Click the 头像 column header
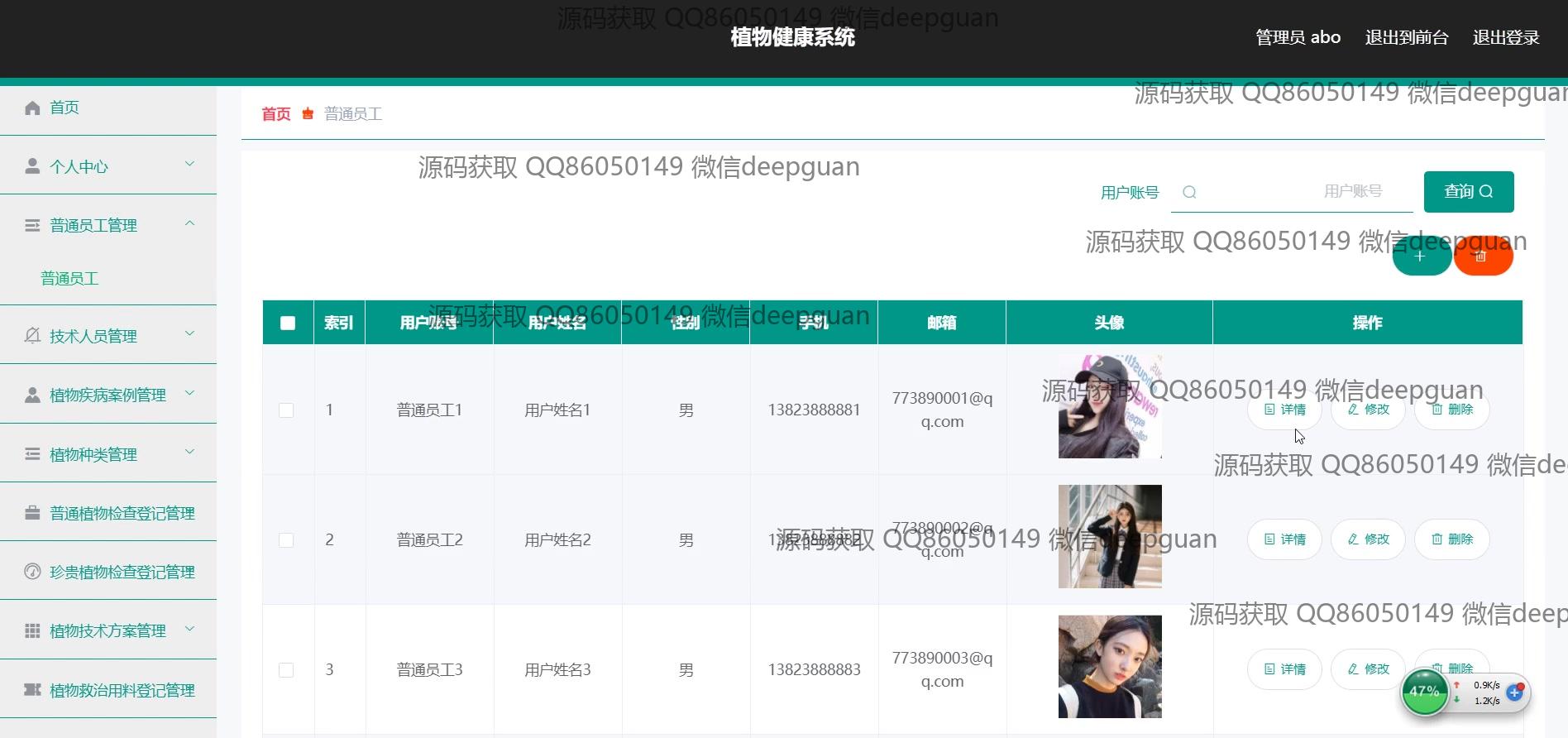Screen dimensions: 1568x738 (x=1110, y=323)
